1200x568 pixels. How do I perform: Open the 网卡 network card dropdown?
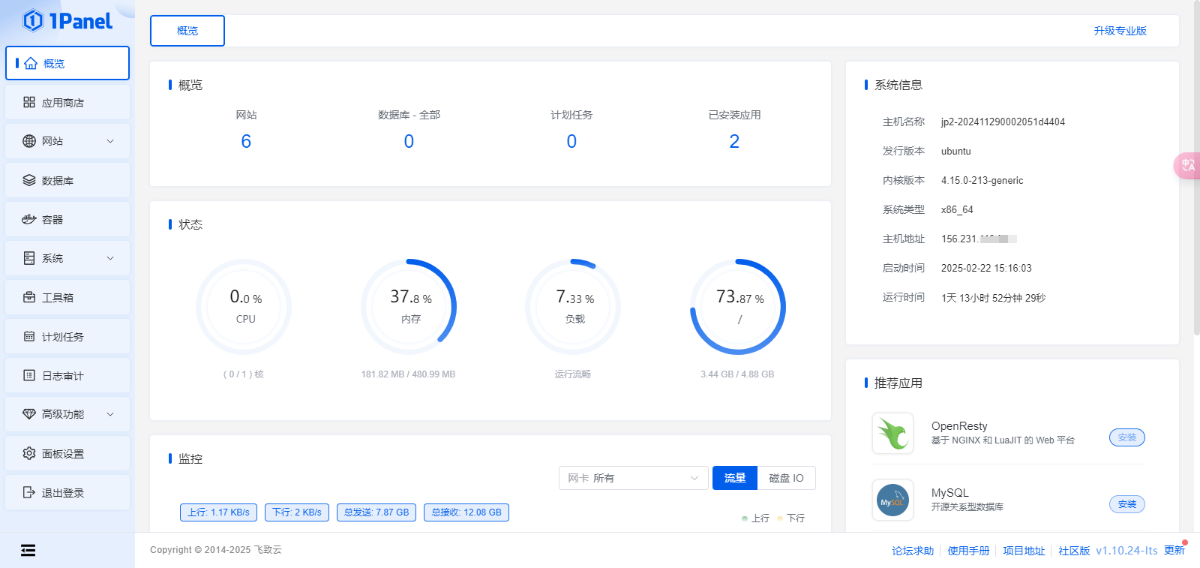click(633, 478)
